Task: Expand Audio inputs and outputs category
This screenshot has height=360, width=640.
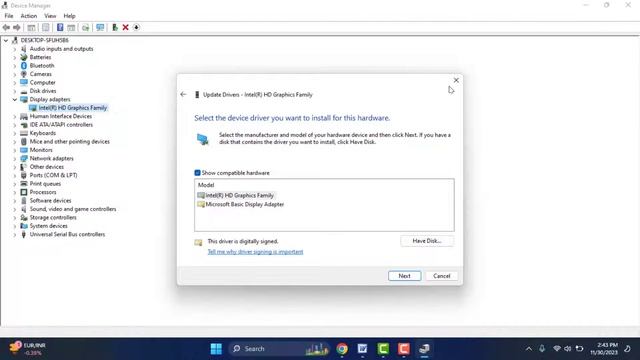Action: click(x=15, y=49)
